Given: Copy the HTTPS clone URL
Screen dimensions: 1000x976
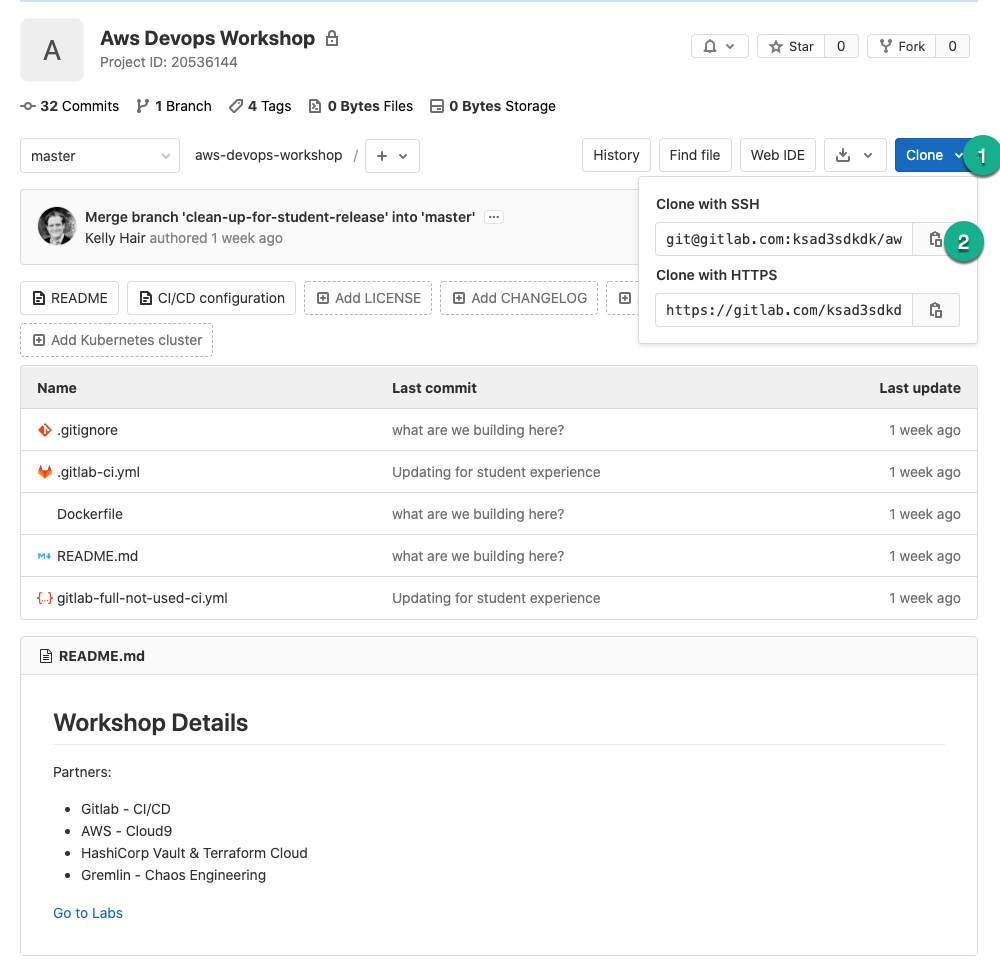Looking at the screenshot, I should [x=936, y=310].
